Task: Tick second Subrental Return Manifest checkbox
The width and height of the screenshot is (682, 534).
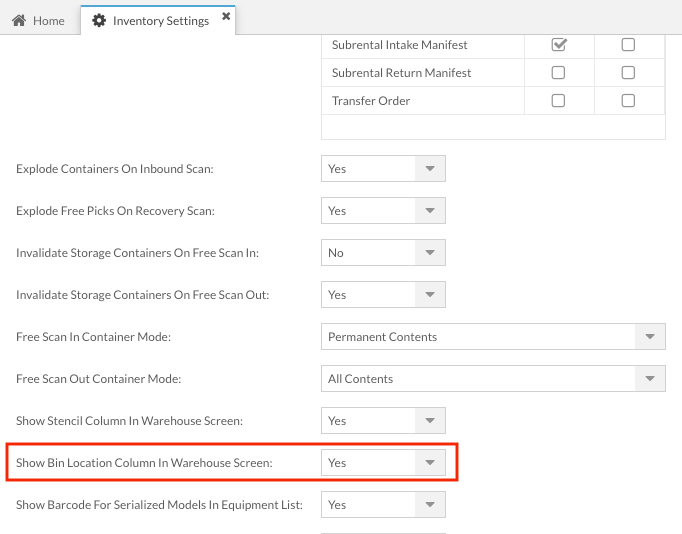Action: [x=628, y=73]
